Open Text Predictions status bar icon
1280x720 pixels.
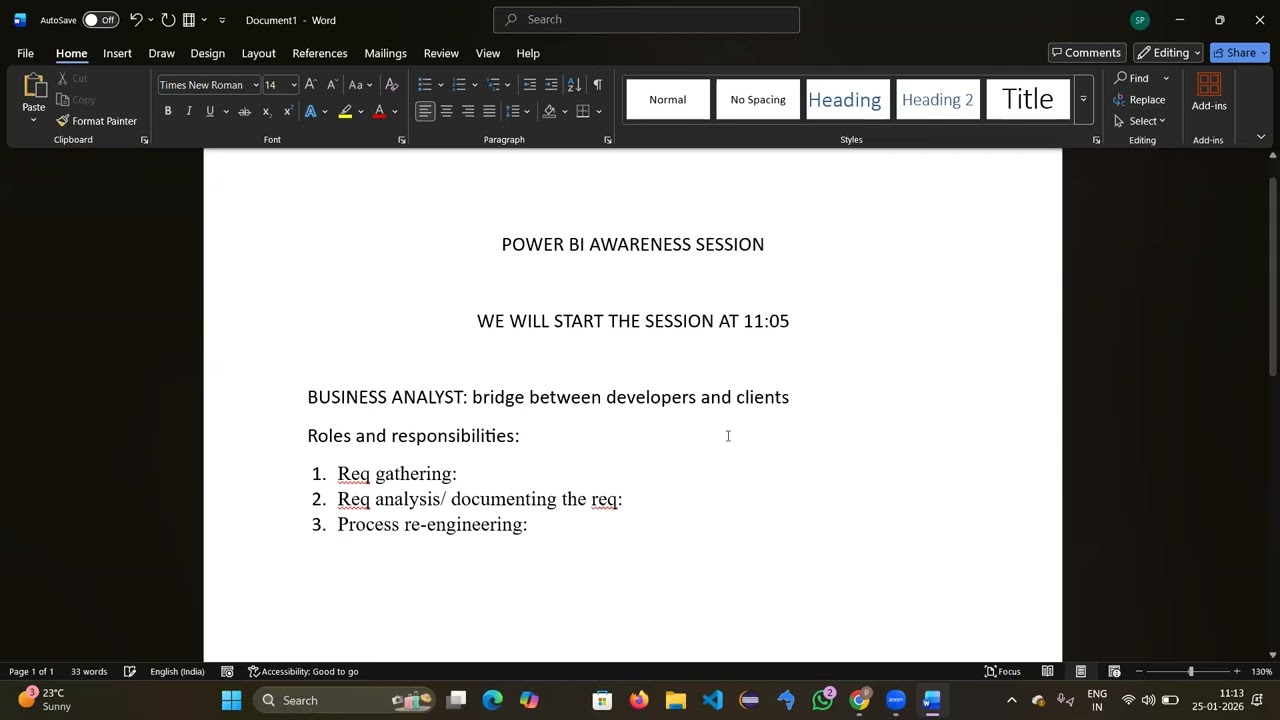click(227, 672)
